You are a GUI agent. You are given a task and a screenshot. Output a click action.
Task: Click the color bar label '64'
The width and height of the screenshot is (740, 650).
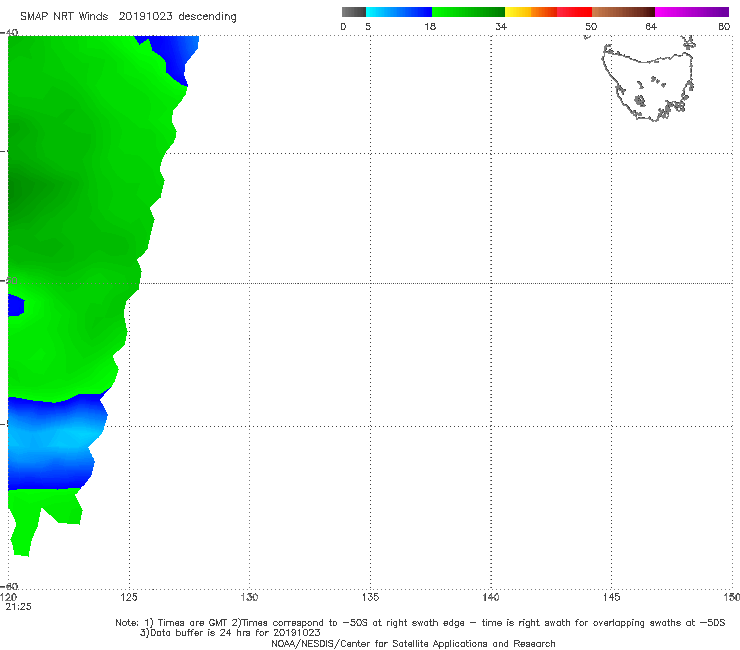(x=651, y=27)
